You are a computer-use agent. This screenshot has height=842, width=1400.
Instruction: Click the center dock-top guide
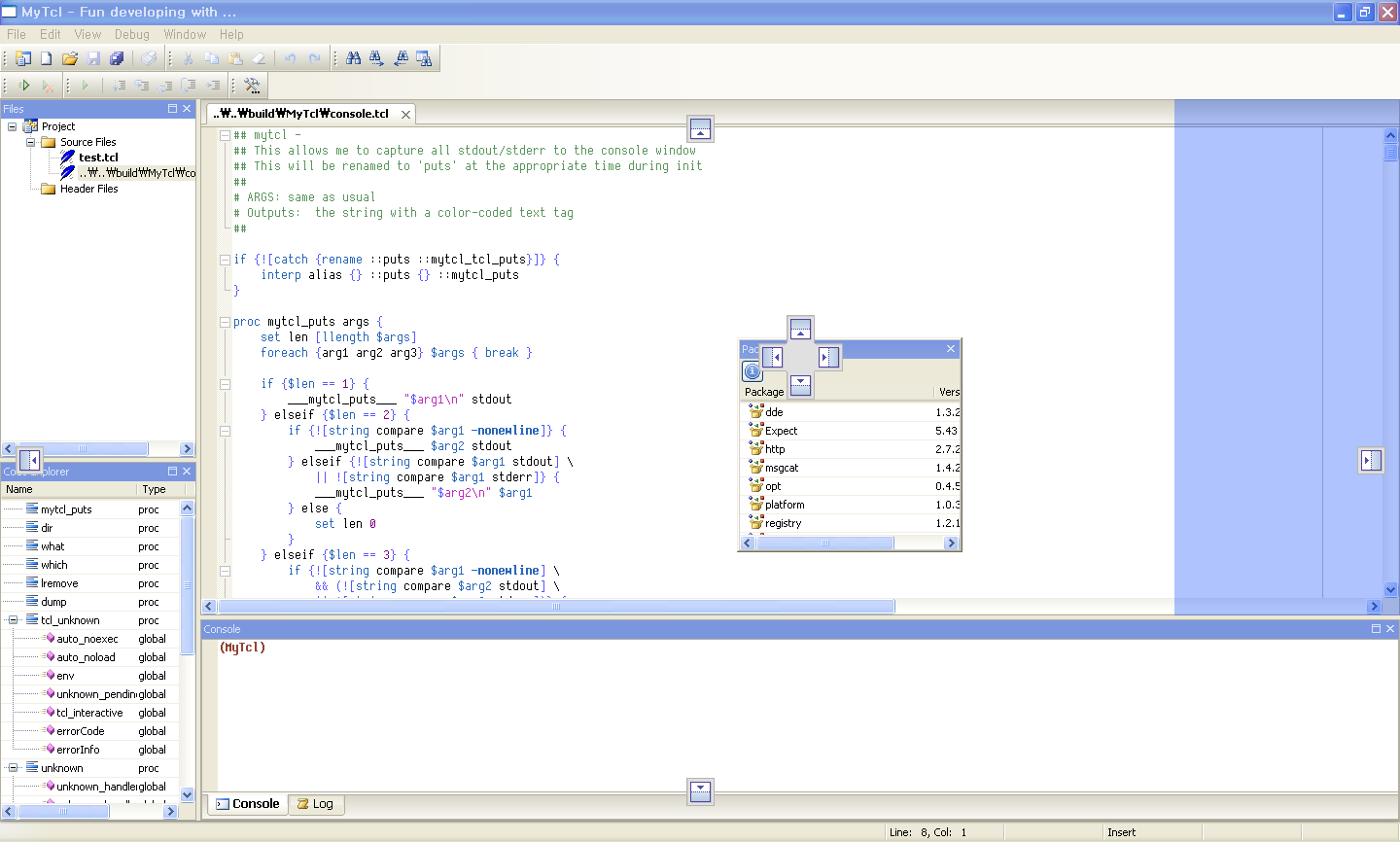point(800,330)
